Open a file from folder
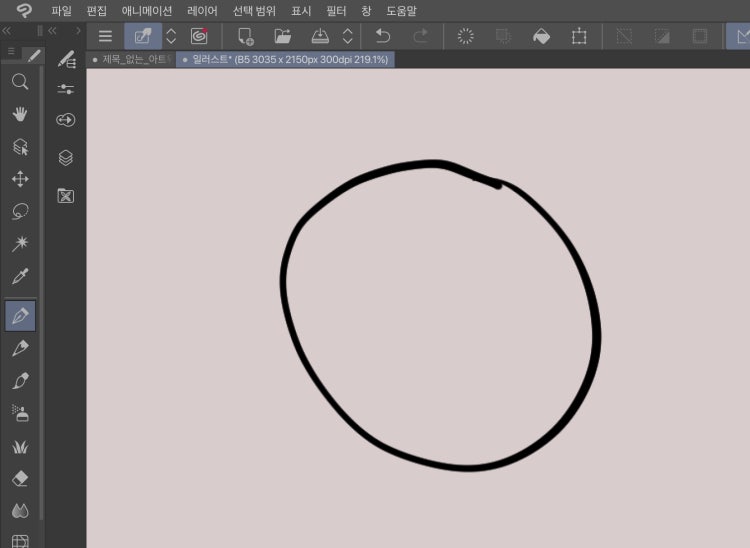The height and width of the screenshot is (548, 750). 283,36
